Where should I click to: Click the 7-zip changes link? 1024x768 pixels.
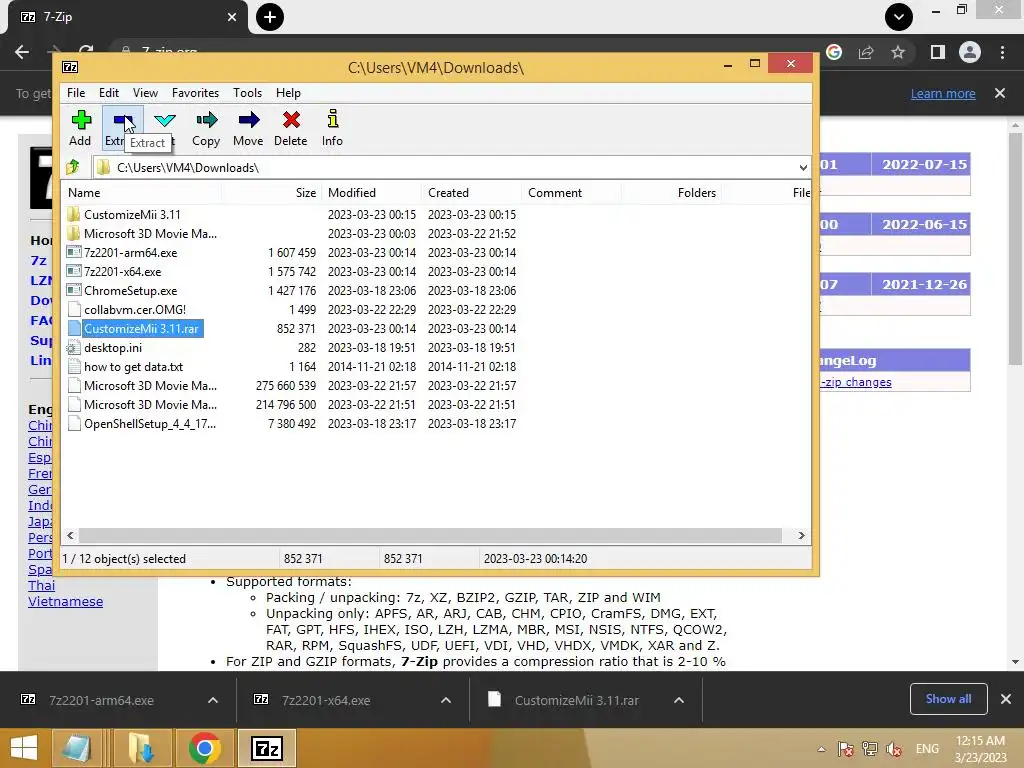[856, 382]
